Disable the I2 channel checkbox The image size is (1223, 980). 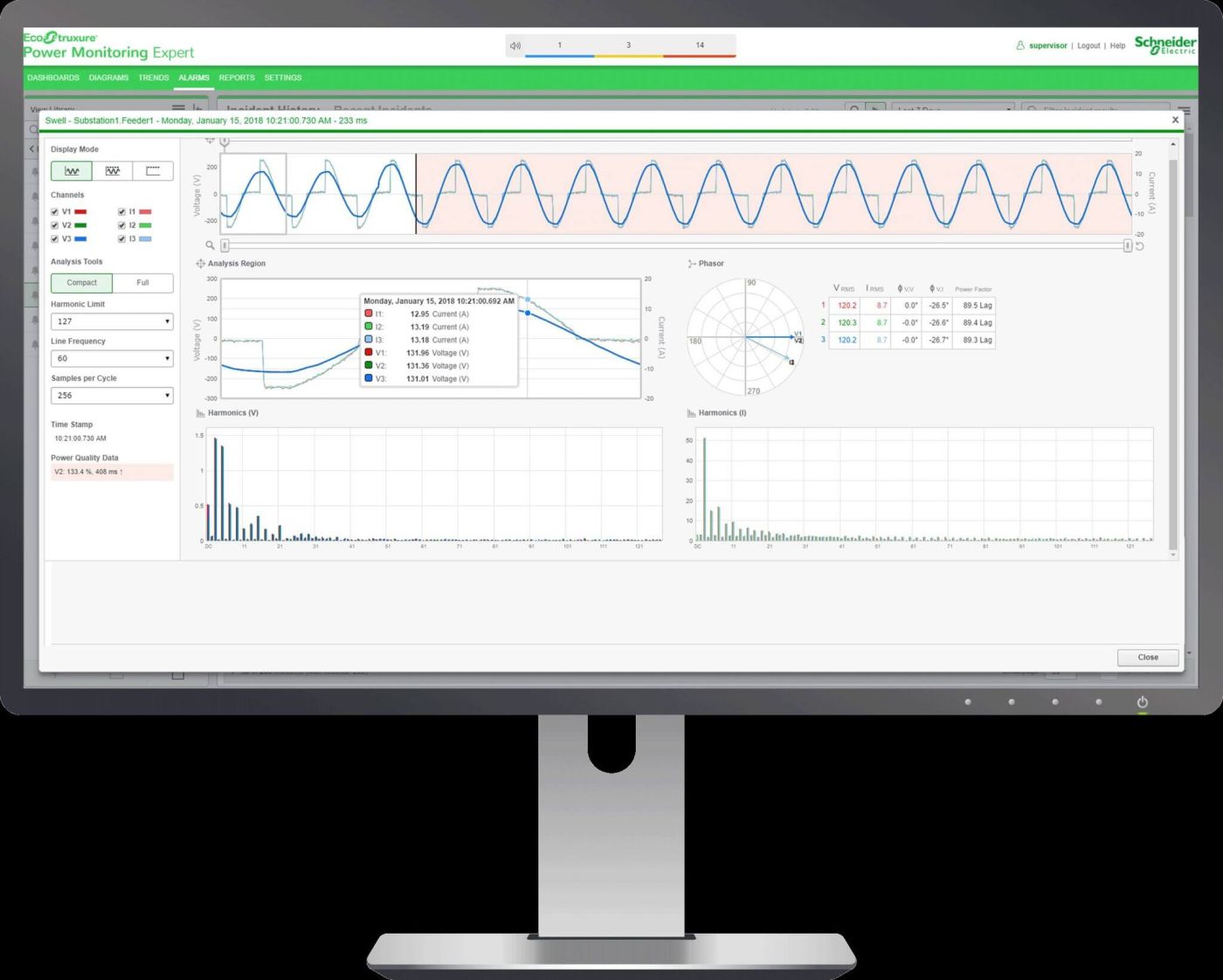121,224
